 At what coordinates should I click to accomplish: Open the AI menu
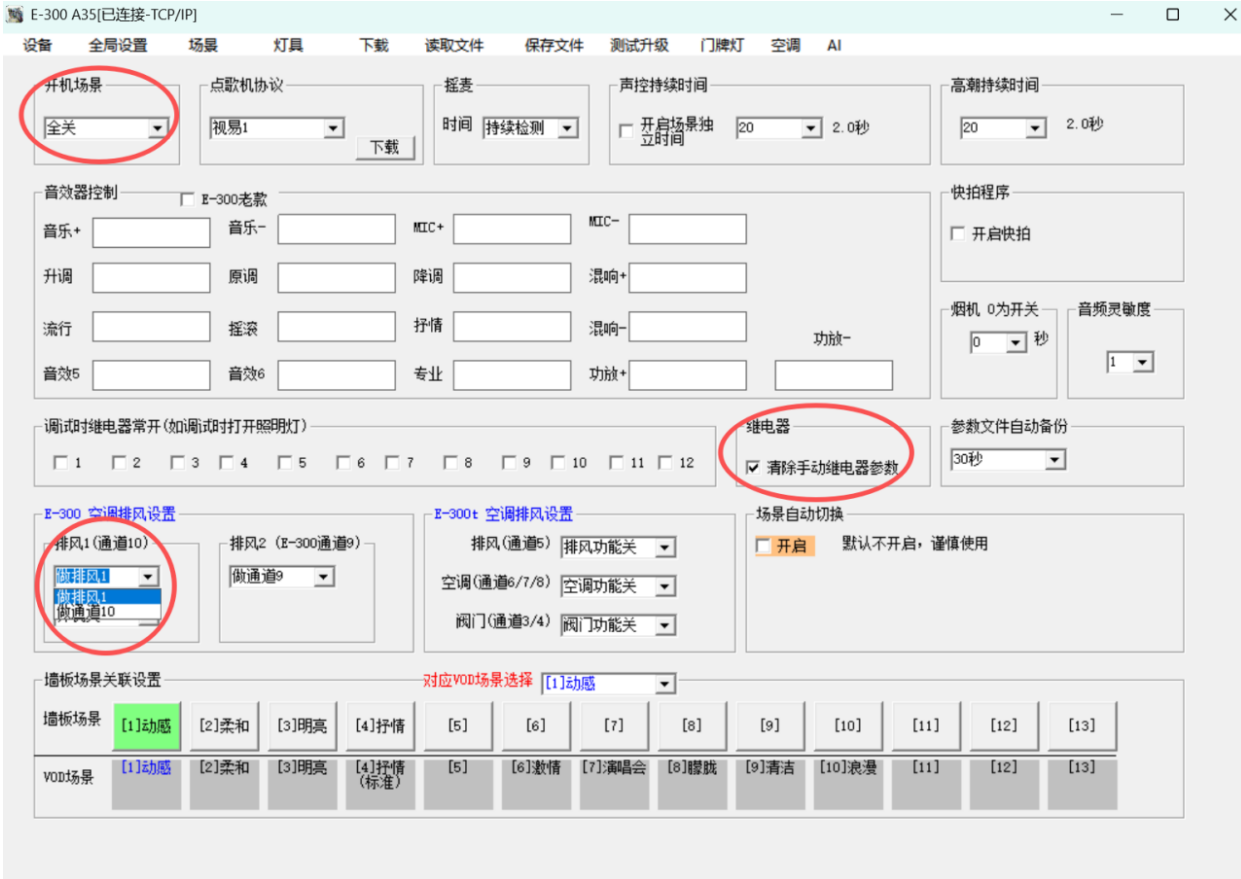[834, 45]
